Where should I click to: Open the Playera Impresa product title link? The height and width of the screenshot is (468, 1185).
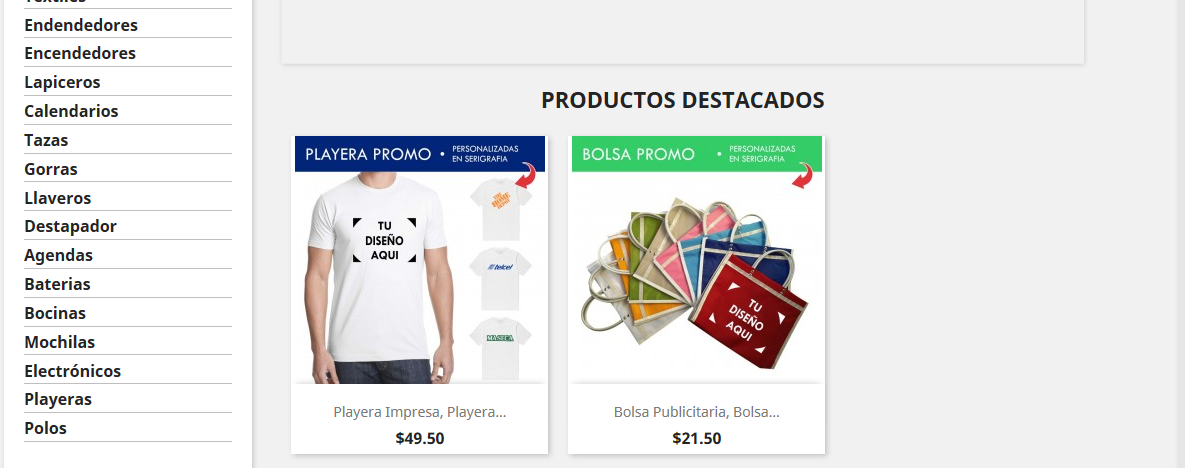click(419, 412)
